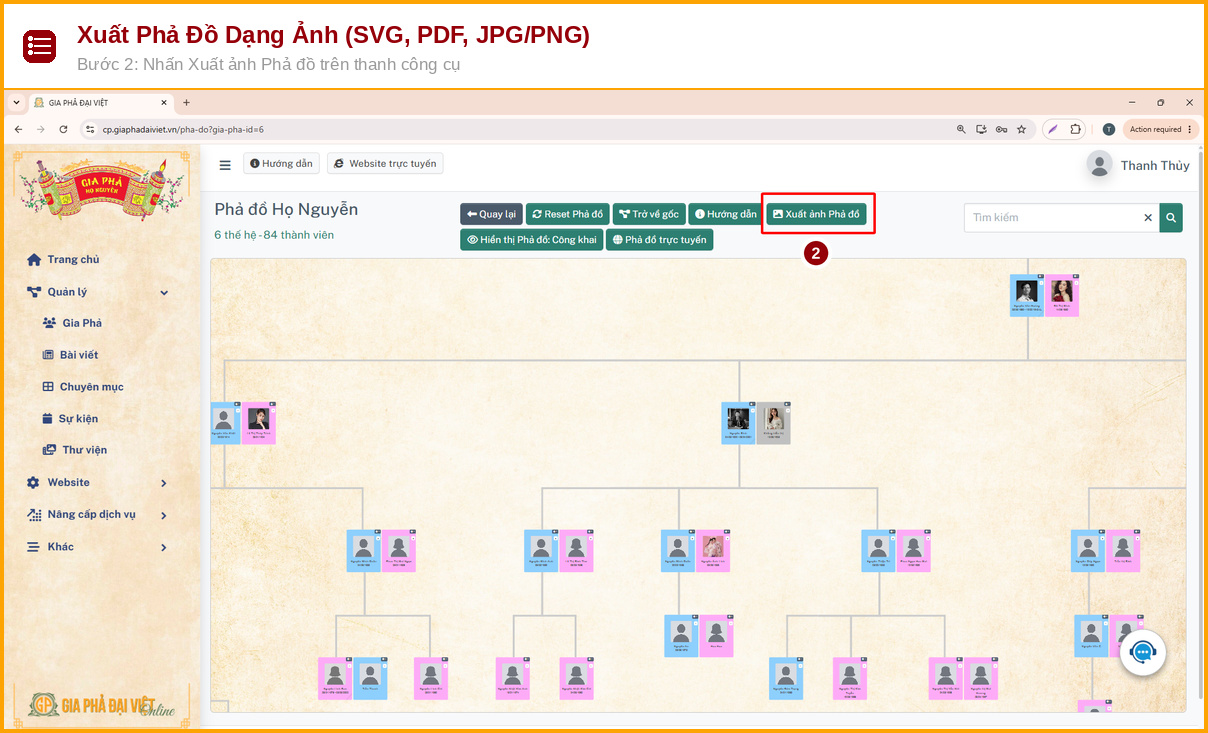
Task: Click the Quay lại button
Action: pyautogui.click(x=491, y=214)
